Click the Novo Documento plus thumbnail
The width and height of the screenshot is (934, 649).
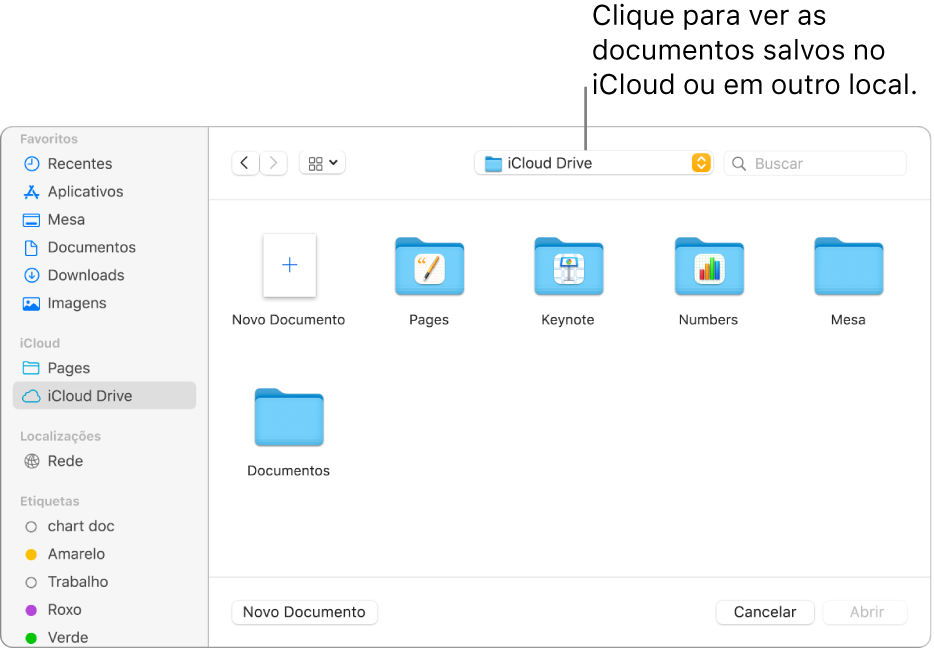[289, 265]
